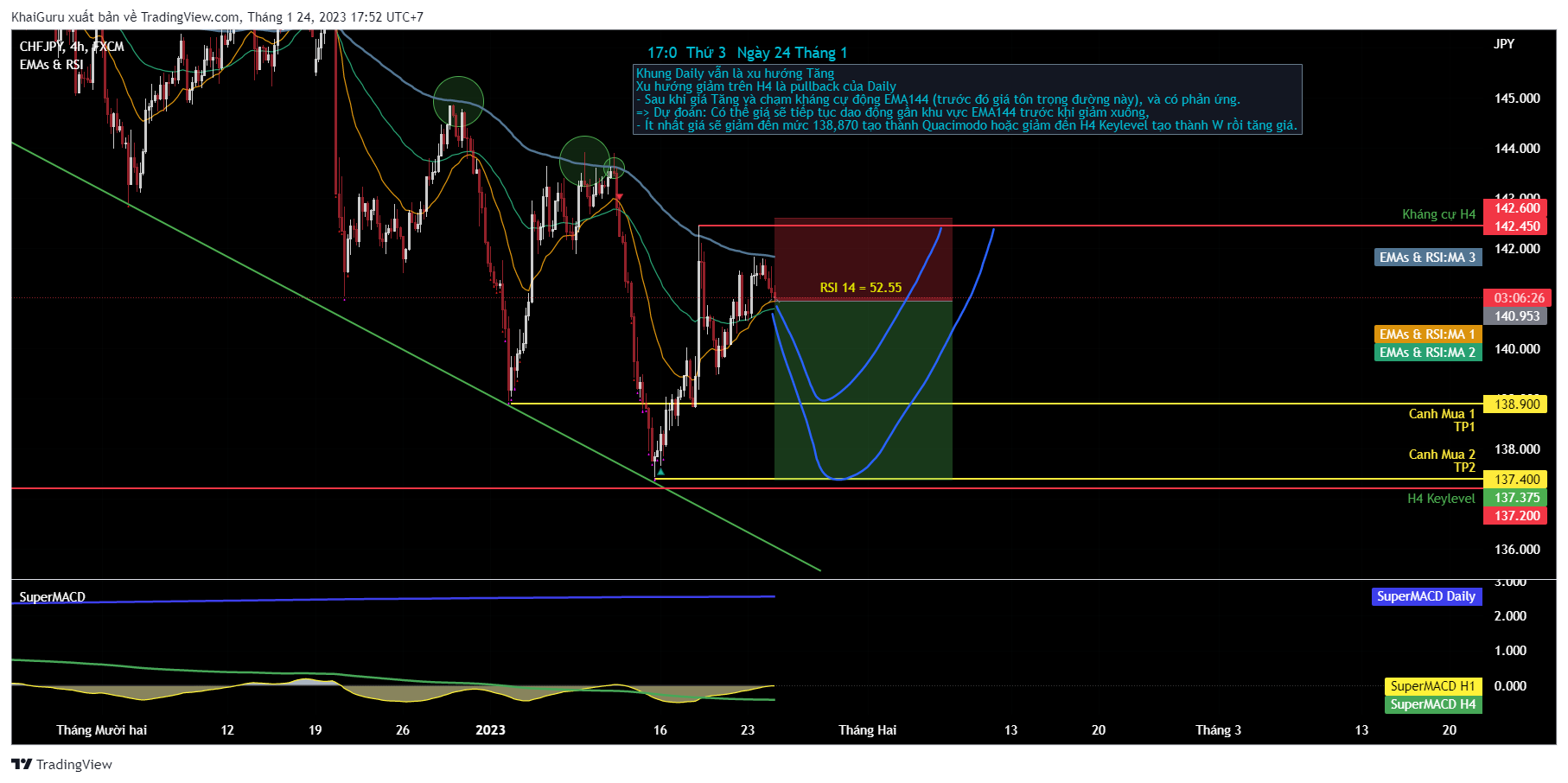Click the small red down-arrow marker on chart
The height and width of the screenshot is (783, 1568).
point(618,197)
